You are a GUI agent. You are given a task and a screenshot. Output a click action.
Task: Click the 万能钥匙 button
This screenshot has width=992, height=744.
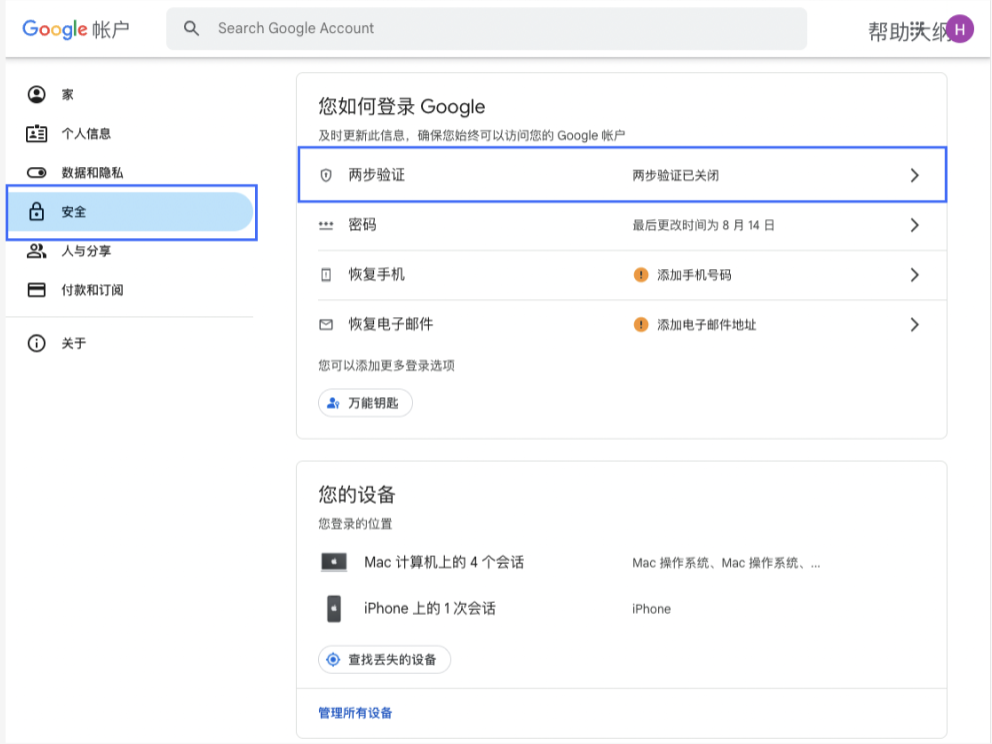coord(365,403)
